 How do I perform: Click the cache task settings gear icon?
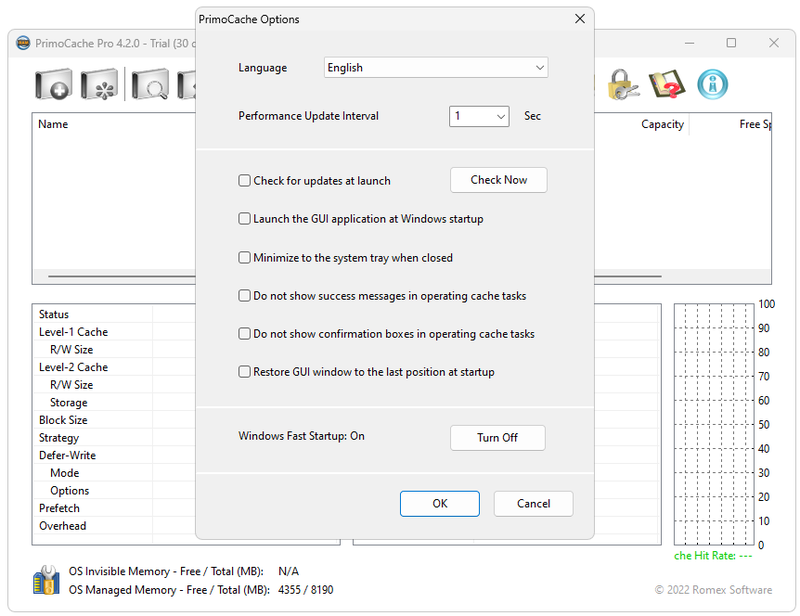(99, 84)
